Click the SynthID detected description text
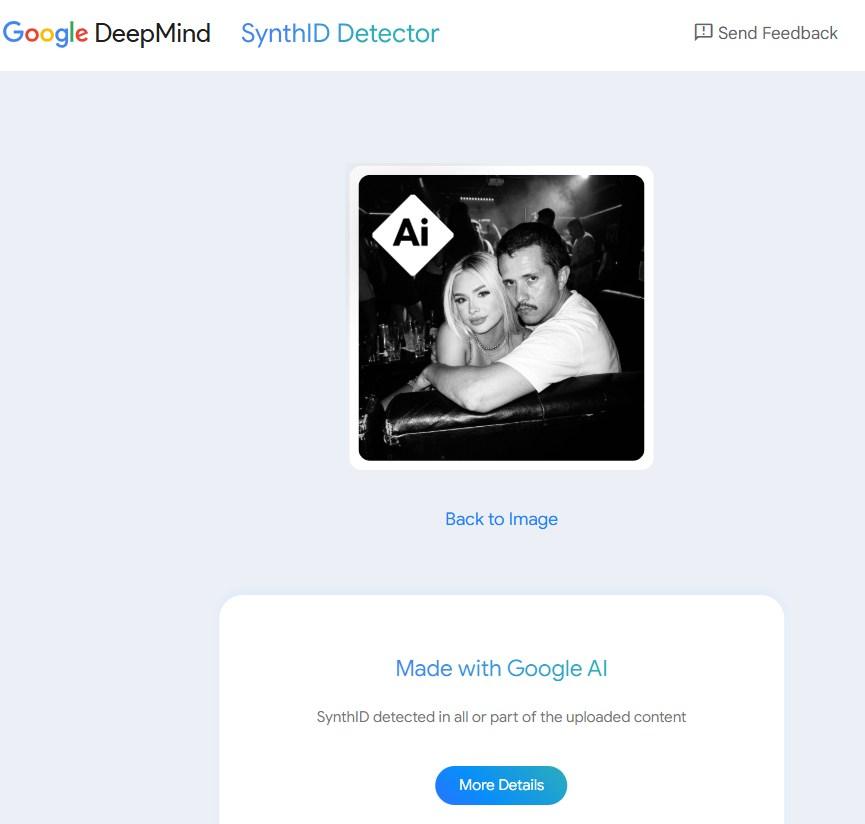This screenshot has width=865, height=824. [501, 717]
